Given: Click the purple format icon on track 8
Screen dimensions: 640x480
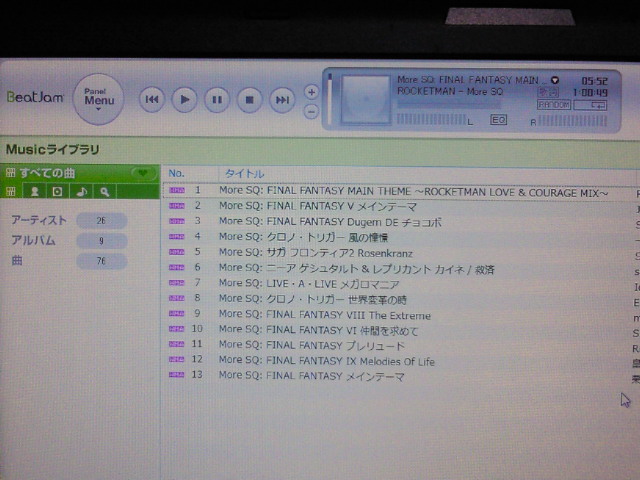Looking at the screenshot, I should click(x=177, y=298).
